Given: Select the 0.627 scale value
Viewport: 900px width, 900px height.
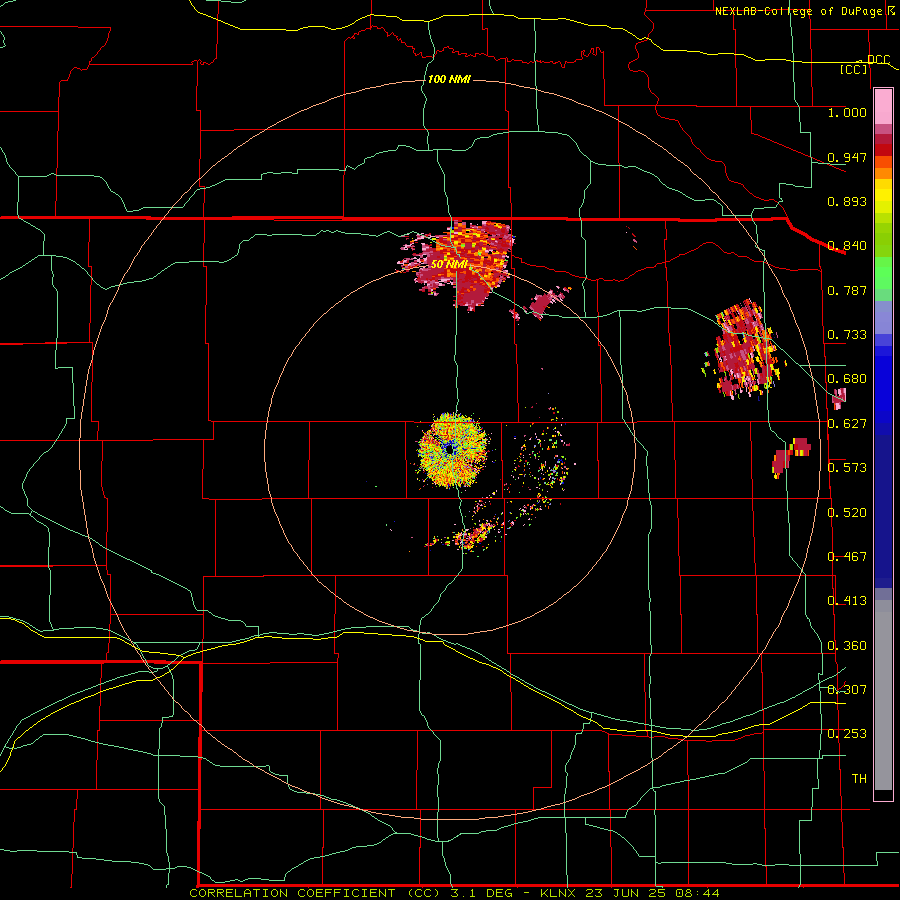Looking at the screenshot, I should click(847, 424).
